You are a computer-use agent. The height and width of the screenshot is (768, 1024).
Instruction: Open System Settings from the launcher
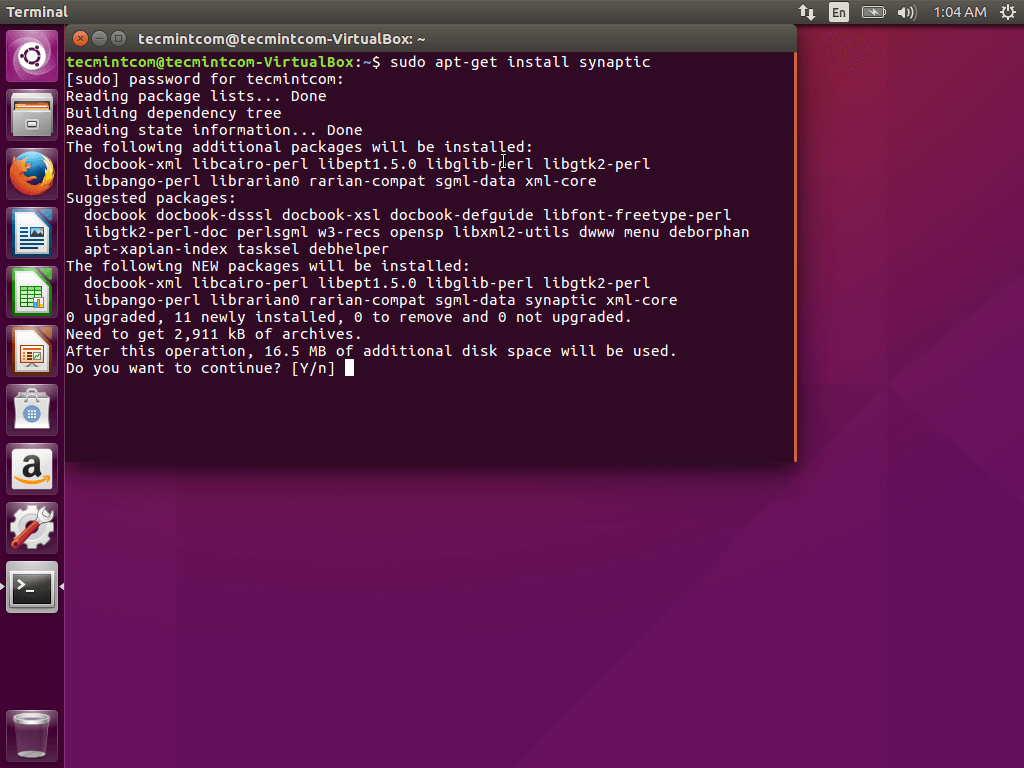click(x=30, y=527)
